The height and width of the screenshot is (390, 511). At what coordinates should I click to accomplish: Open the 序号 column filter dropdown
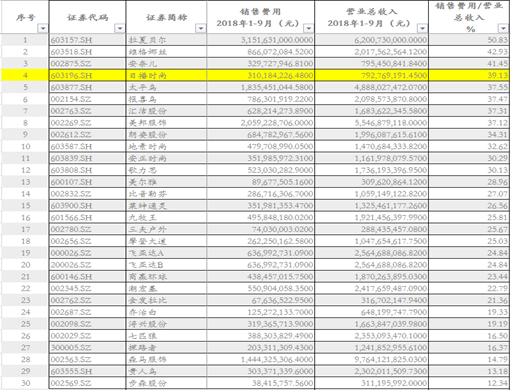click(43, 28)
